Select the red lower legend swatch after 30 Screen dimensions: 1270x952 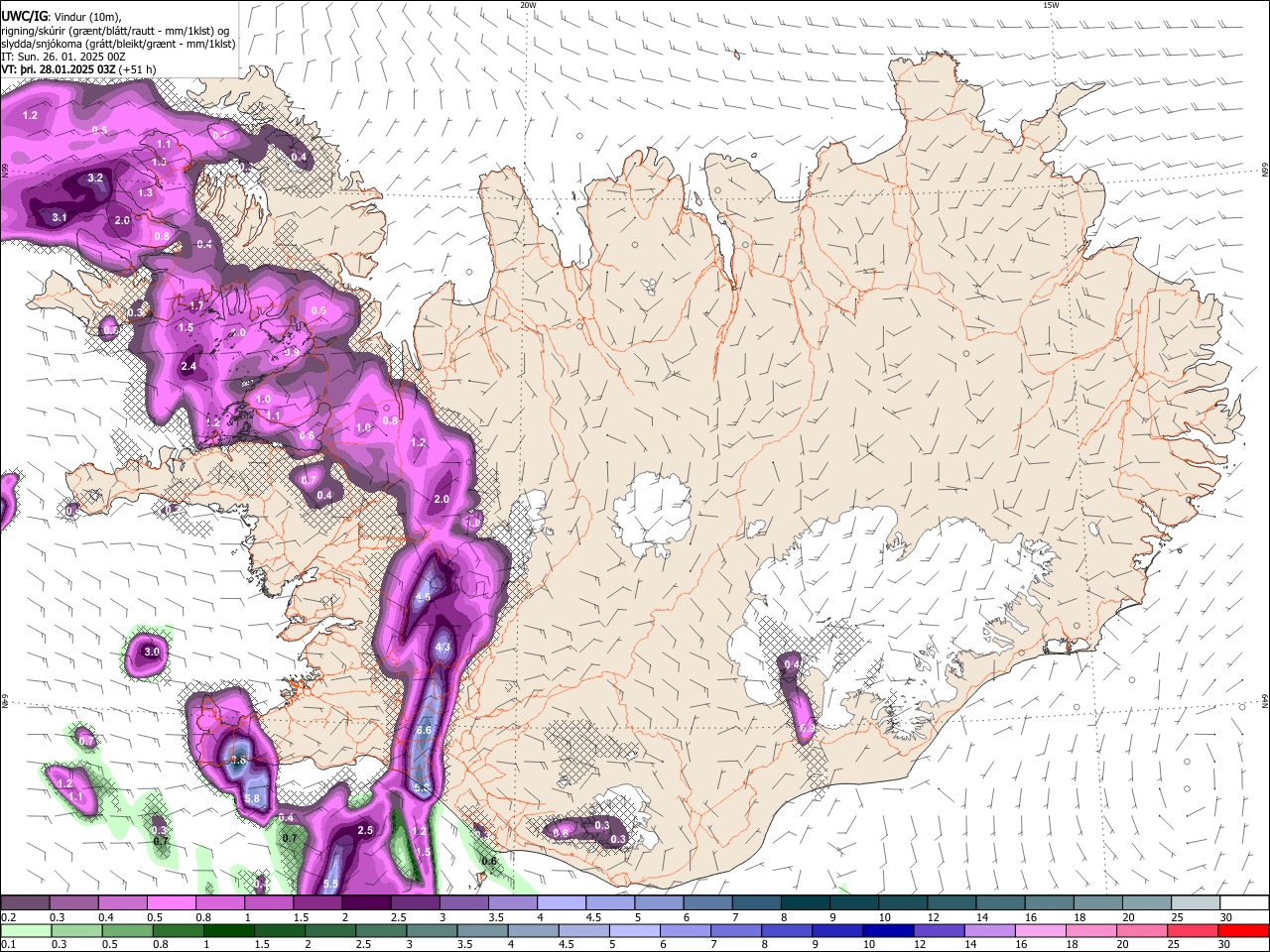[x=1242, y=930]
